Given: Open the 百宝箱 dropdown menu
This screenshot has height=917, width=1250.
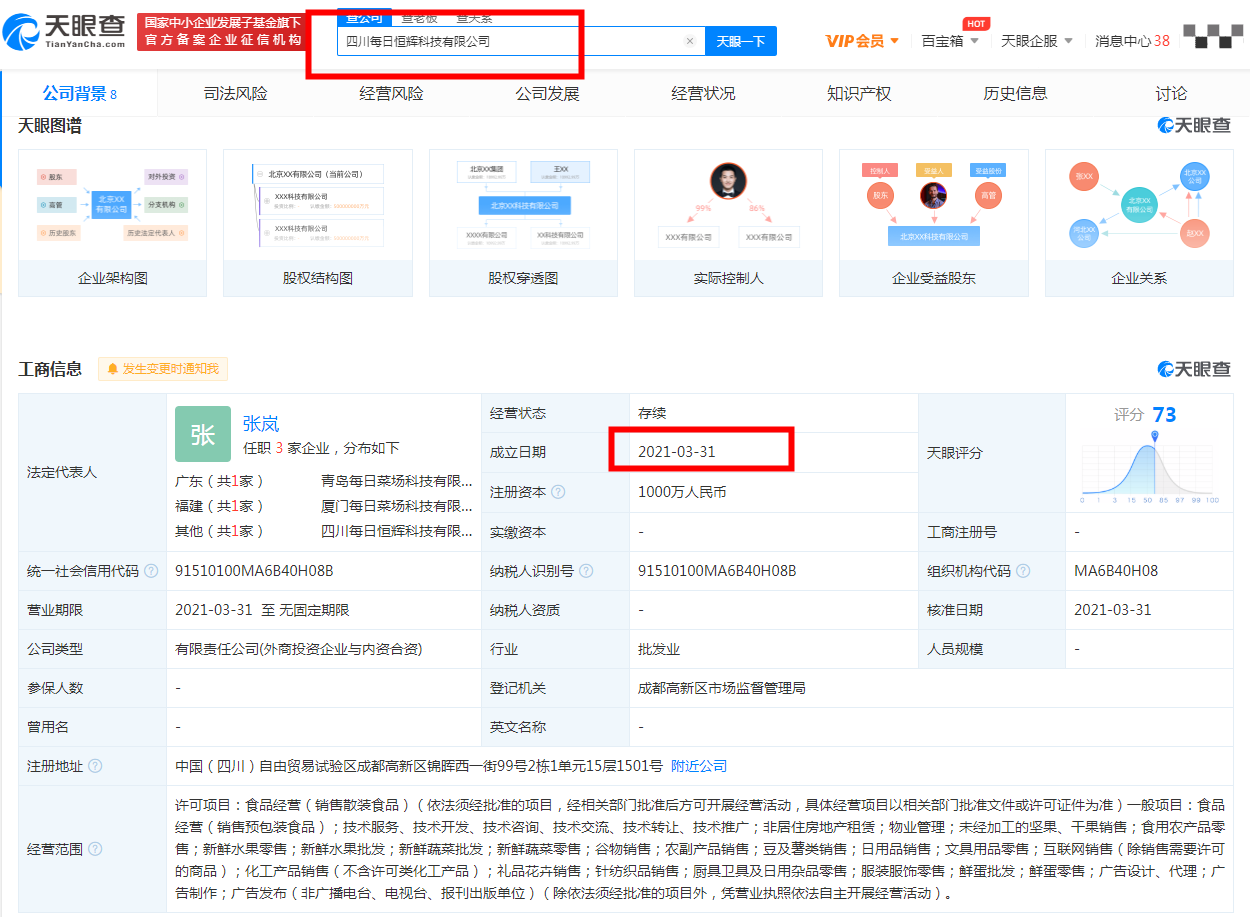Looking at the screenshot, I should click(949, 41).
